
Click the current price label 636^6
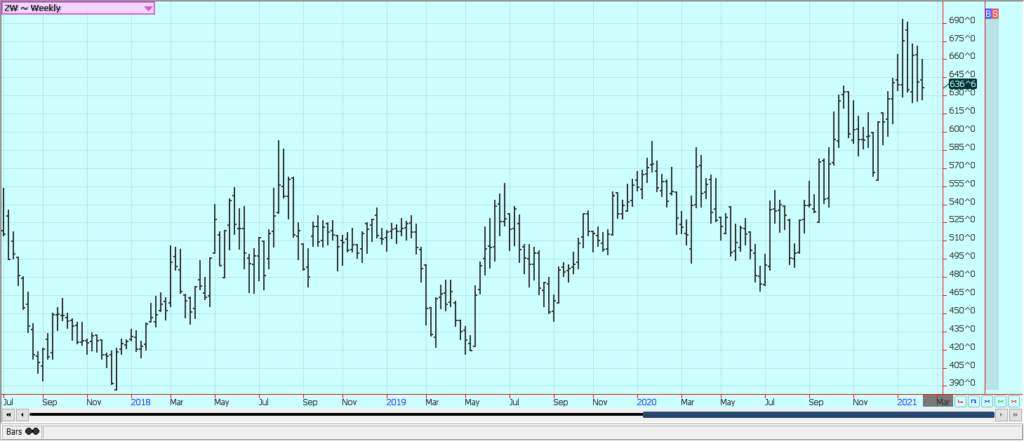963,84
